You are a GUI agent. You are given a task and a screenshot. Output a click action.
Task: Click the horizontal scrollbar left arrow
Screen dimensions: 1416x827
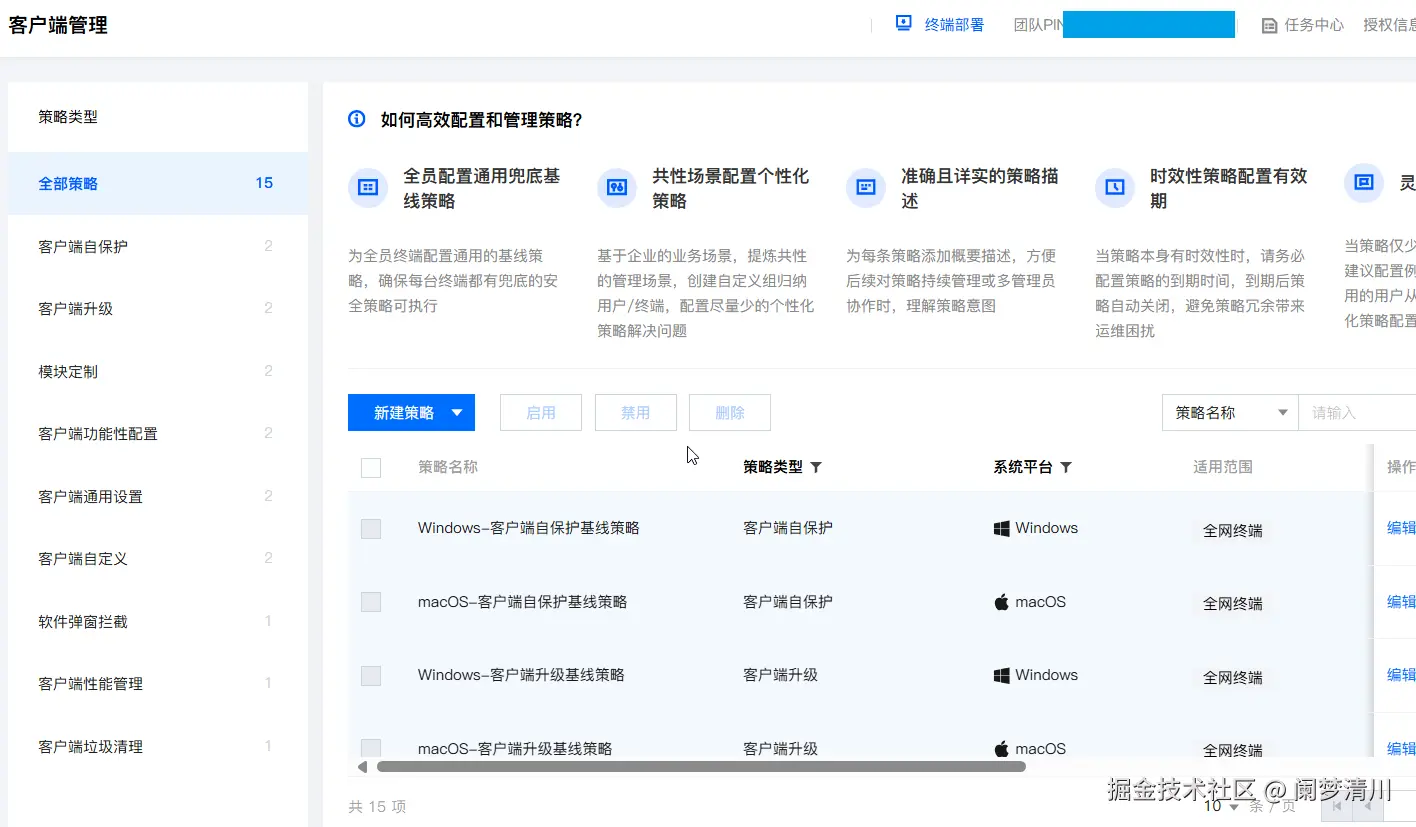pyautogui.click(x=362, y=767)
